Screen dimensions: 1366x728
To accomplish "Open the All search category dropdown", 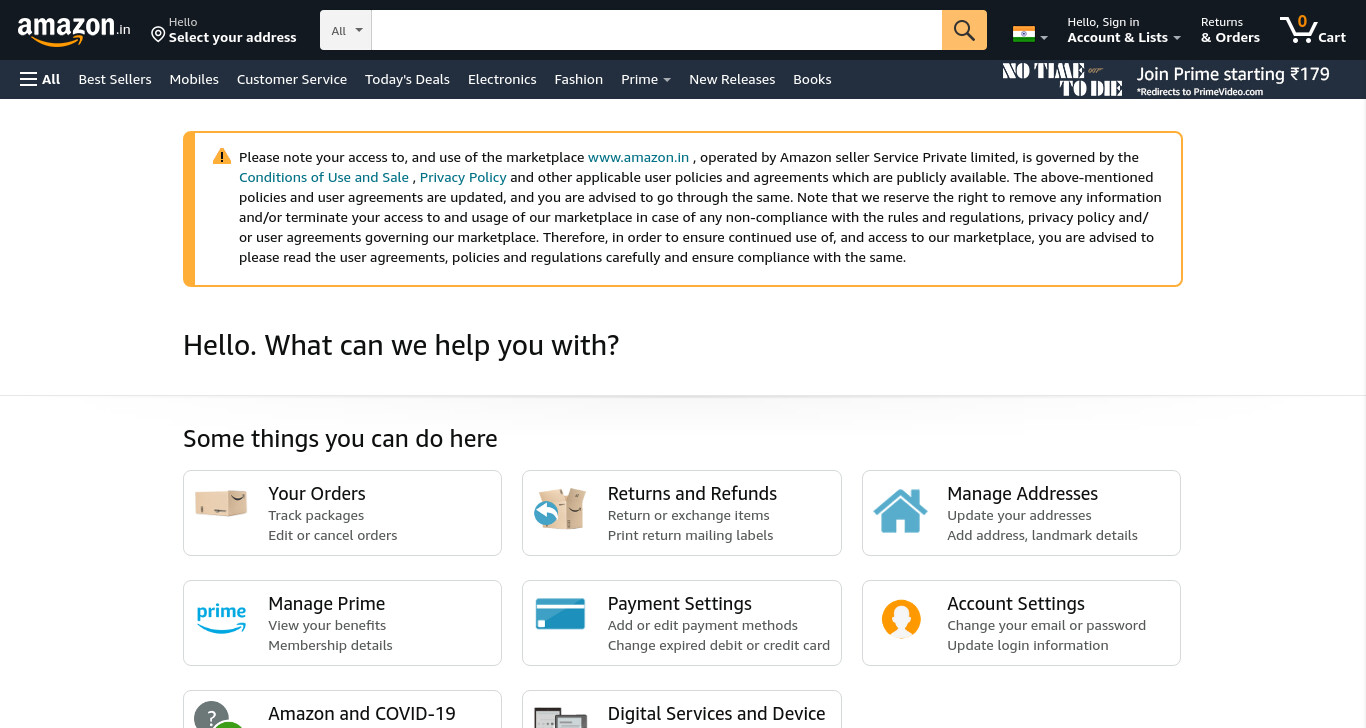I will tap(346, 30).
